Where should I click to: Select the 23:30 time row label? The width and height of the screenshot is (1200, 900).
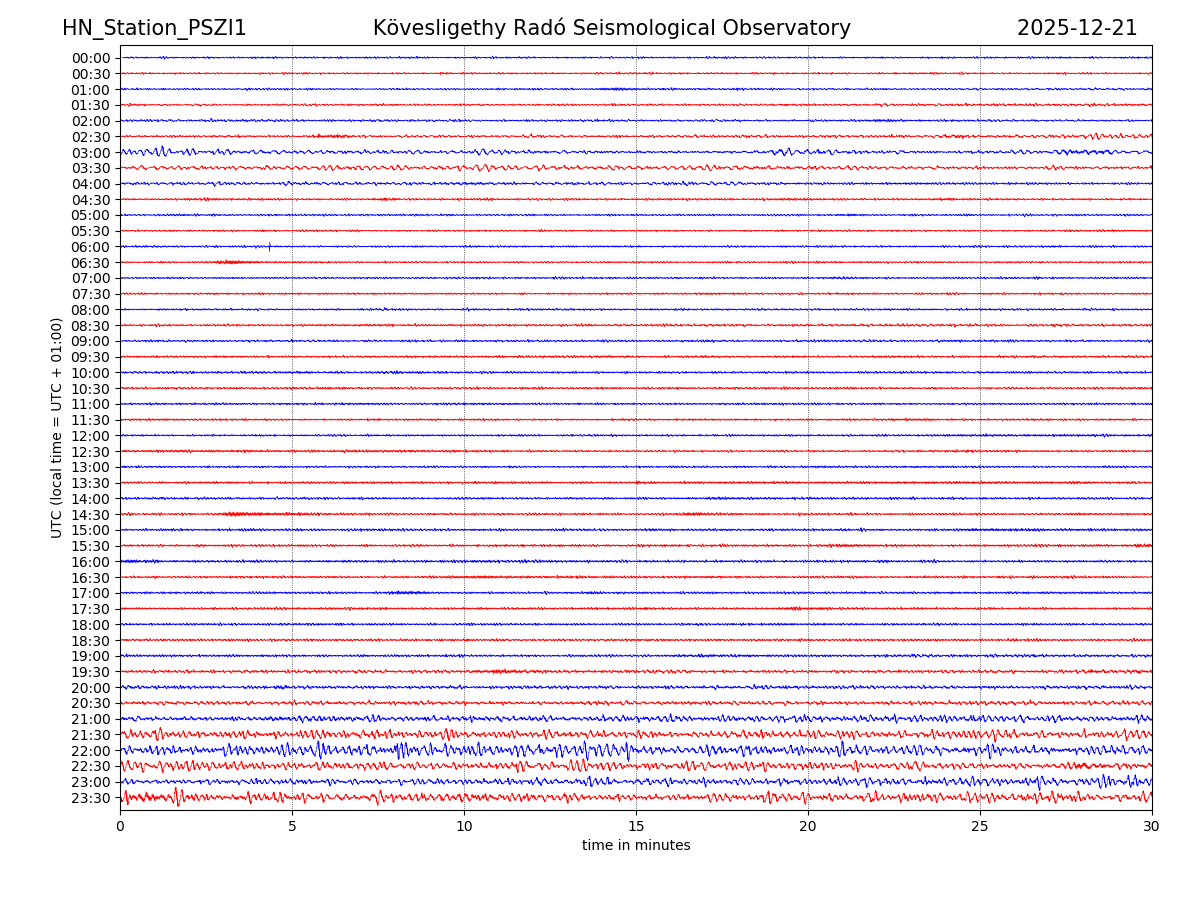point(91,798)
